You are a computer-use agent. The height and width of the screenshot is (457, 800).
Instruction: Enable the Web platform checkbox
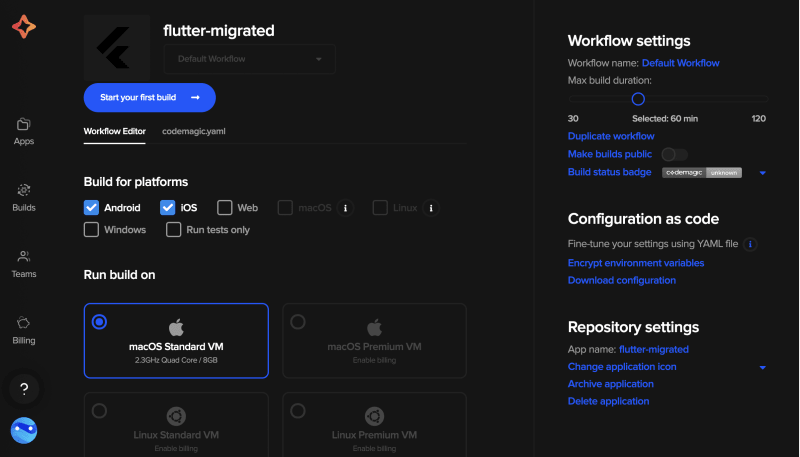tap(224, 208)
